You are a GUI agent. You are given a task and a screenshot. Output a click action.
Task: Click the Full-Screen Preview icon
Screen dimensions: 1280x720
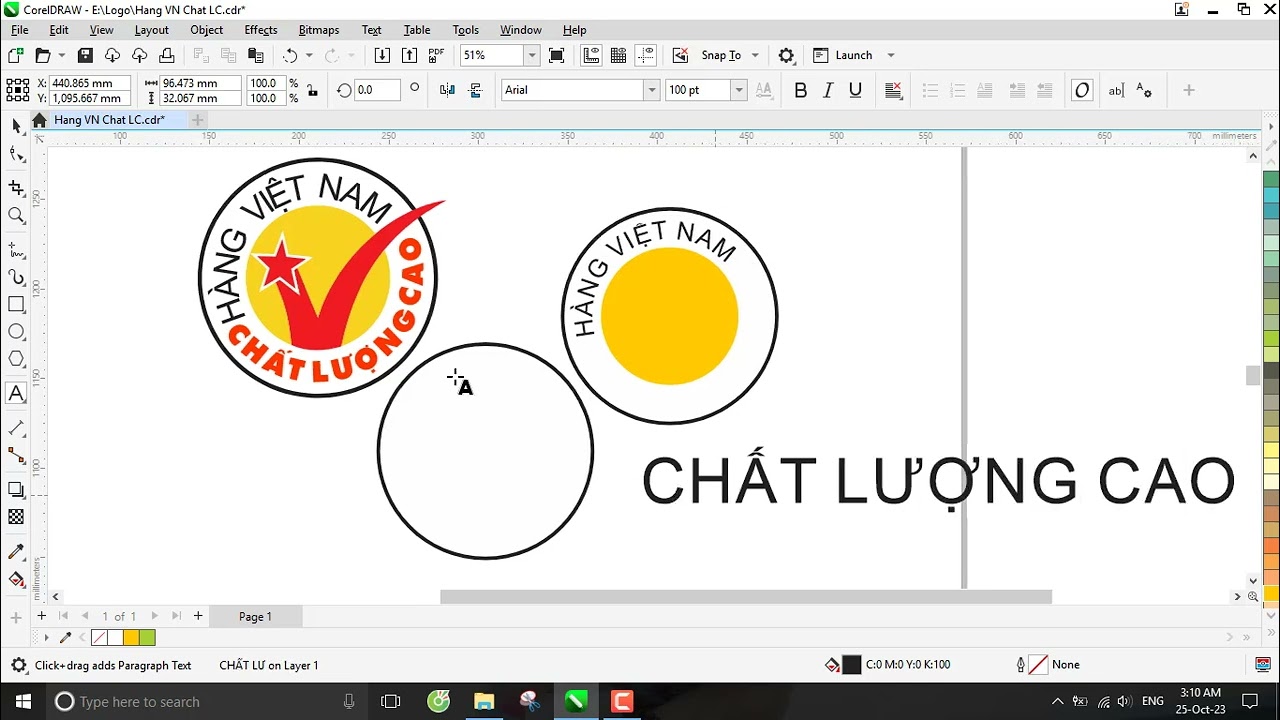[x=557, y=55]
